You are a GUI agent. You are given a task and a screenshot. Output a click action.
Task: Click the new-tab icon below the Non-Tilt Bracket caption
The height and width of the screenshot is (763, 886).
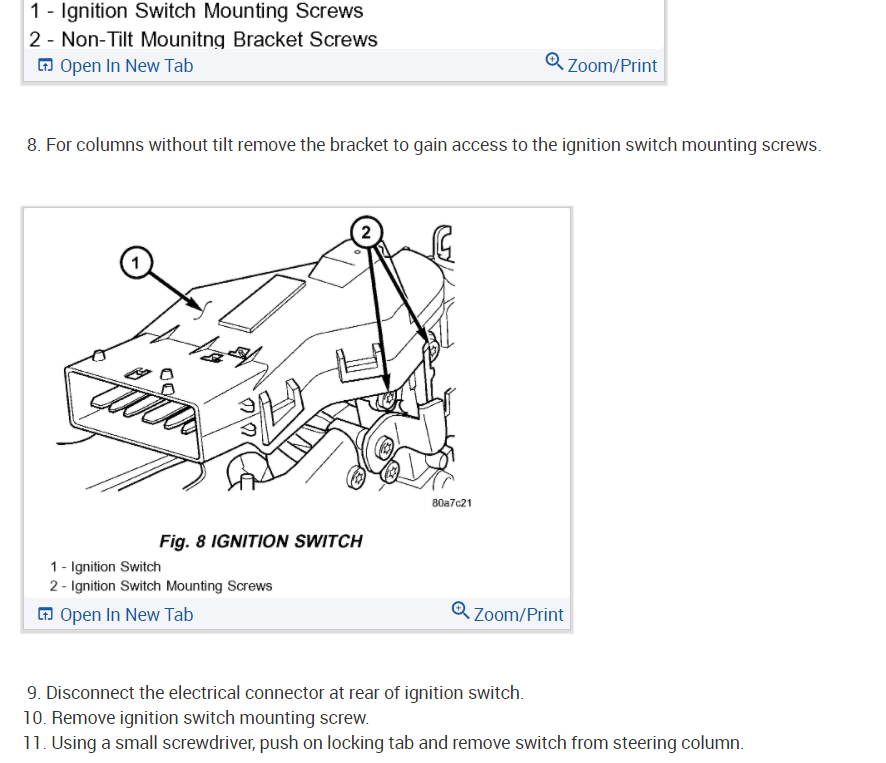click(45, 65)
